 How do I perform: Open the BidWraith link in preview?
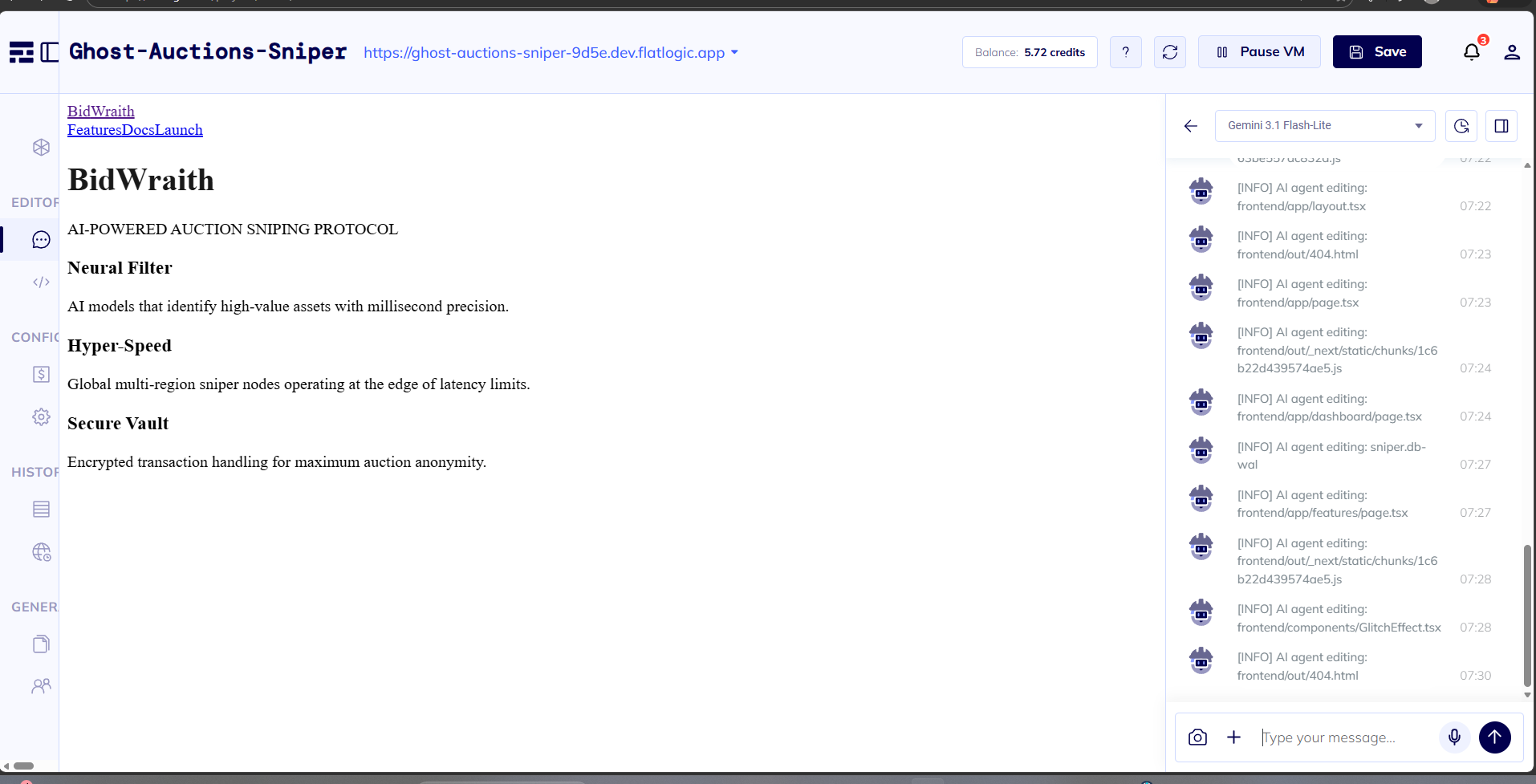click(x=101, y=112)
